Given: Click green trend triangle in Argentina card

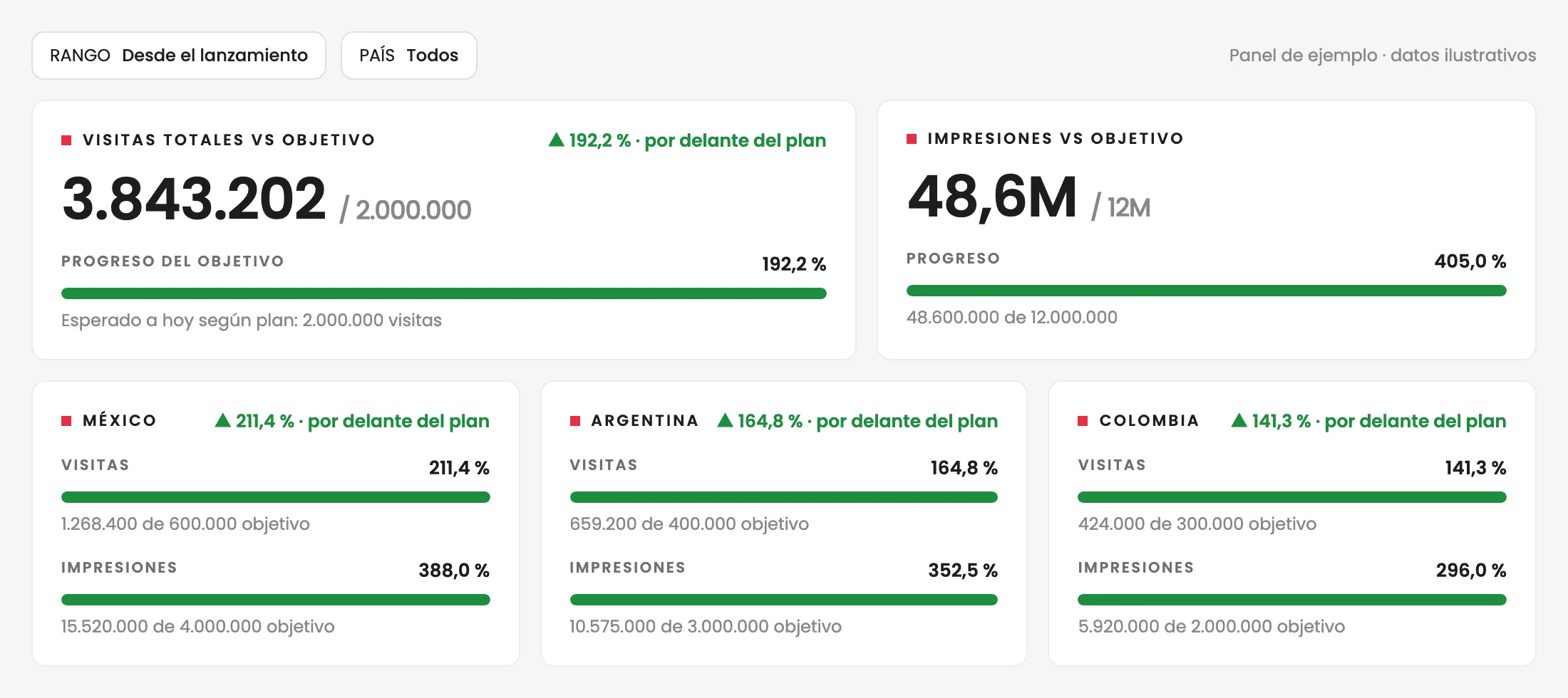Looking at the screenshot, I should click(725, 420).
